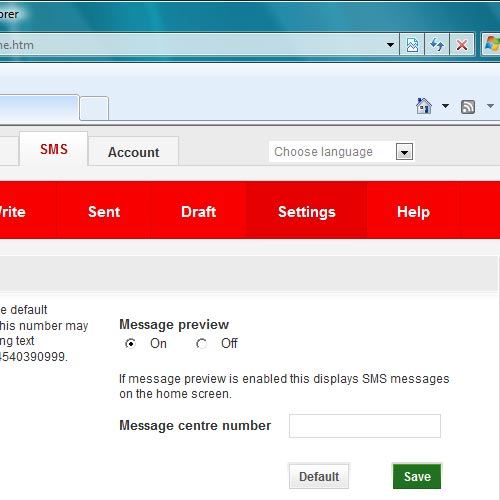Switch to the SMS tab

[x=54, y=149]
